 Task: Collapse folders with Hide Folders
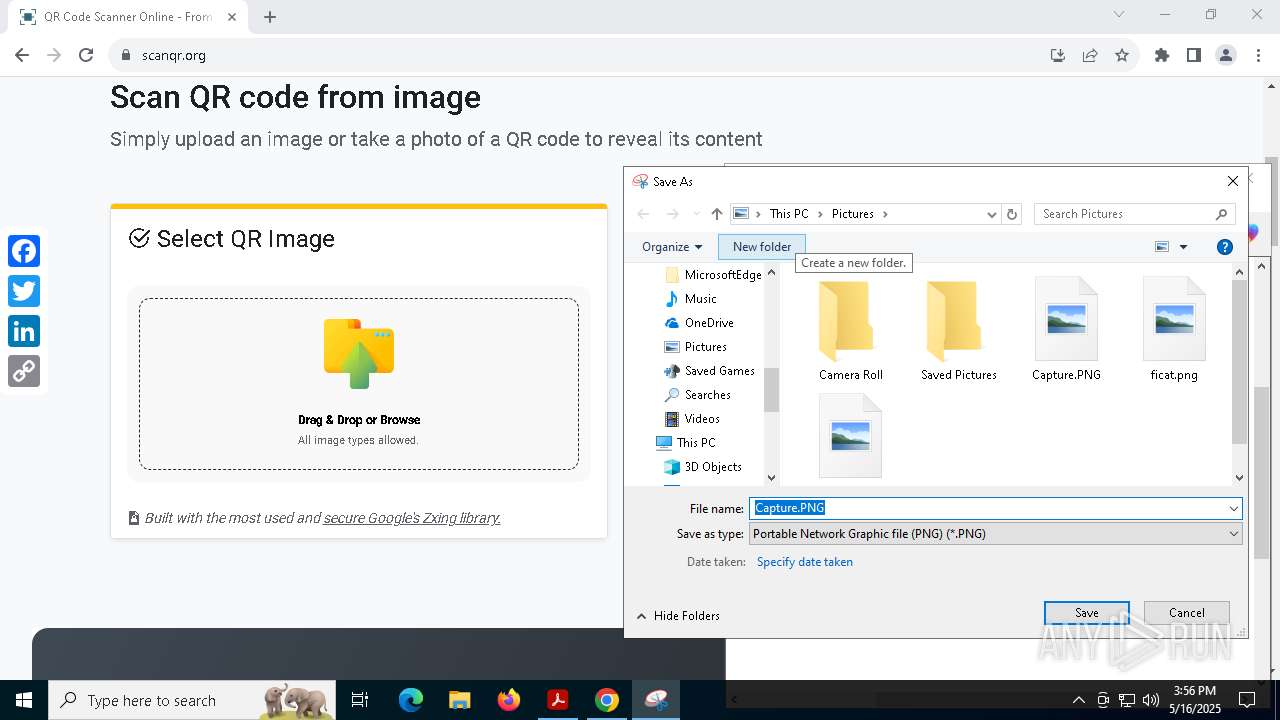click(x=678, y=616)
